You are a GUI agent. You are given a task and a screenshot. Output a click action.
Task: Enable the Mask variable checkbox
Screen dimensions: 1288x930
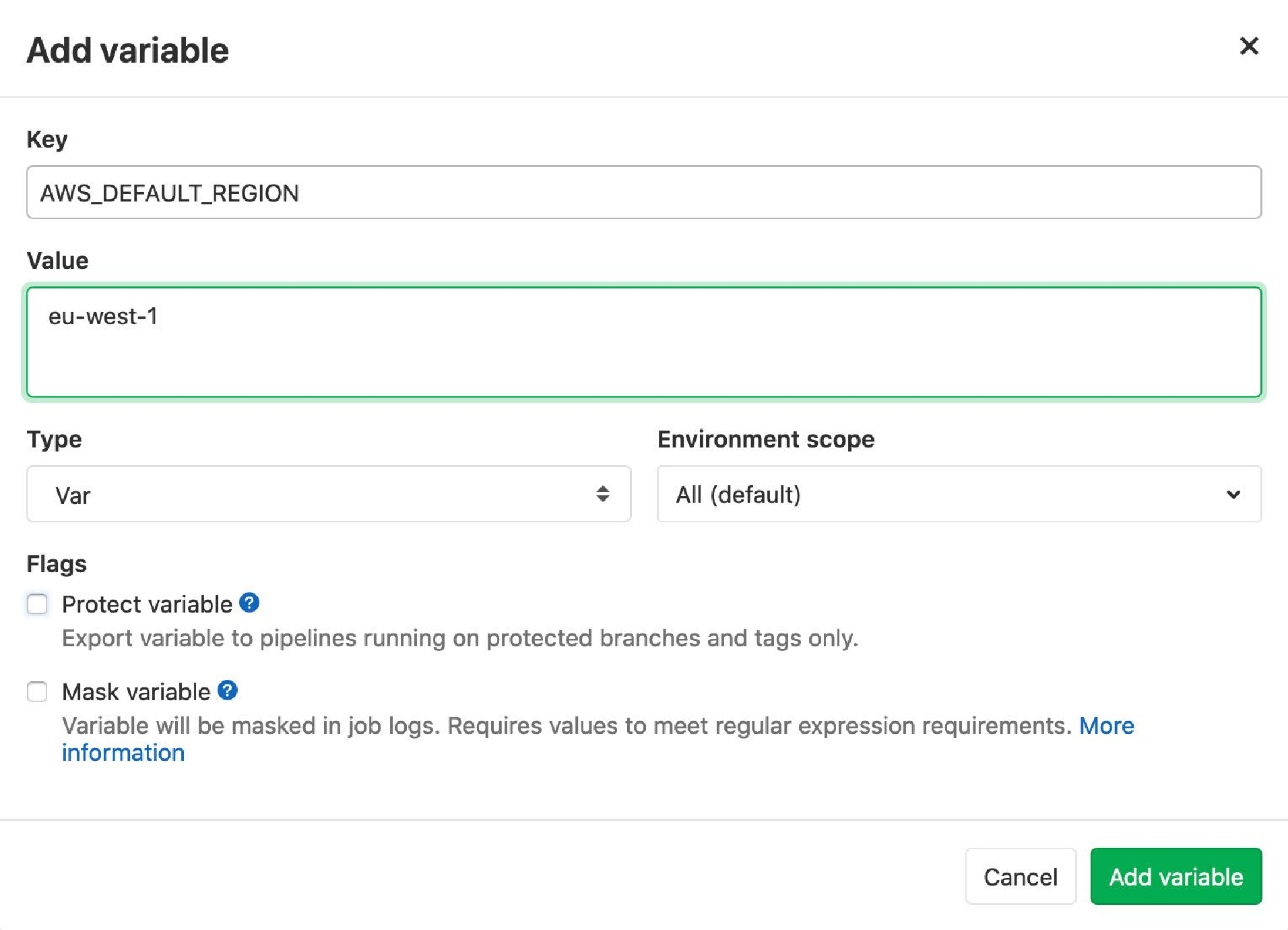tap(37, 691)
